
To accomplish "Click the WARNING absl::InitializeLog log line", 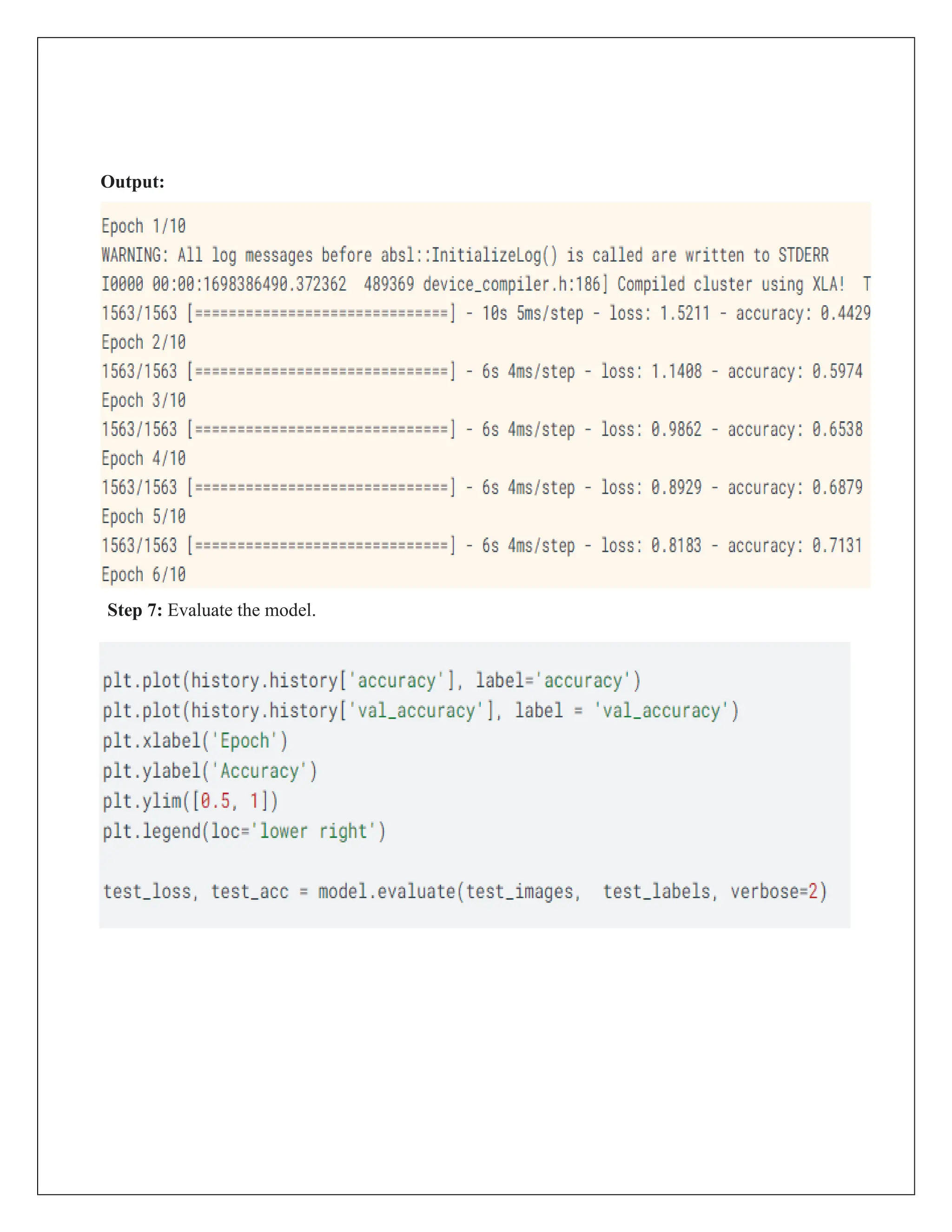I will click(x=465, y=256).
